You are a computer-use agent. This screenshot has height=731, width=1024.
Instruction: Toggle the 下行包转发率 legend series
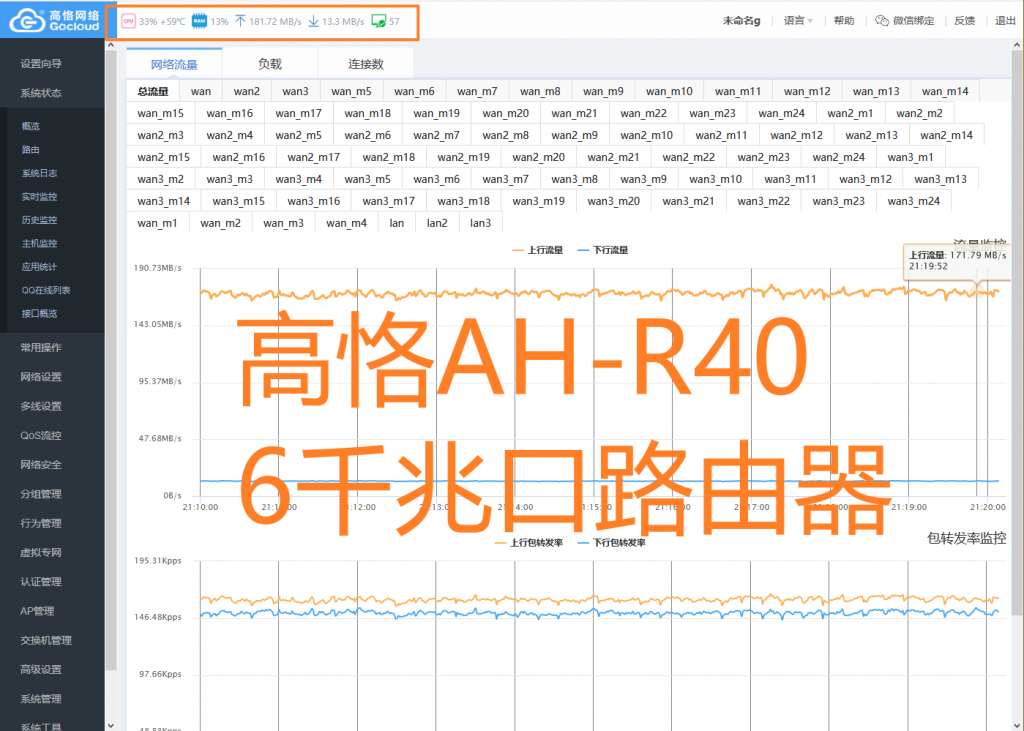pos(612,543)
